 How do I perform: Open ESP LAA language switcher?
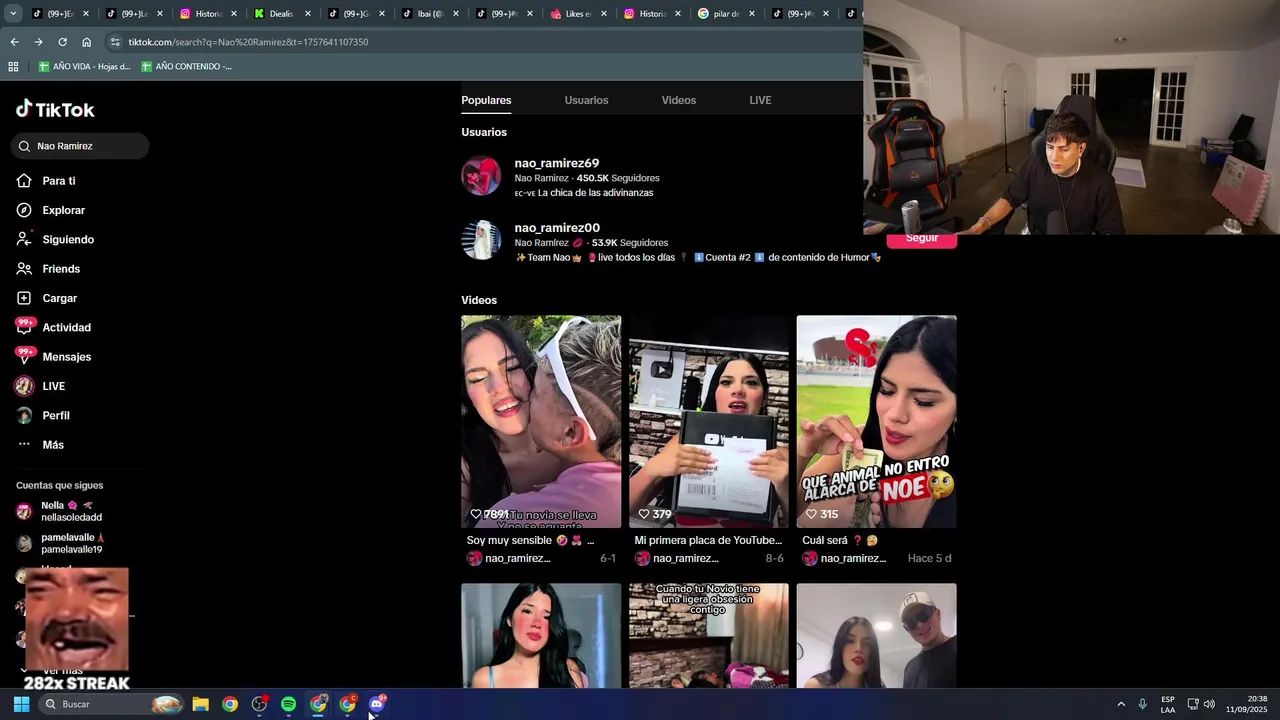[1168, 704]
